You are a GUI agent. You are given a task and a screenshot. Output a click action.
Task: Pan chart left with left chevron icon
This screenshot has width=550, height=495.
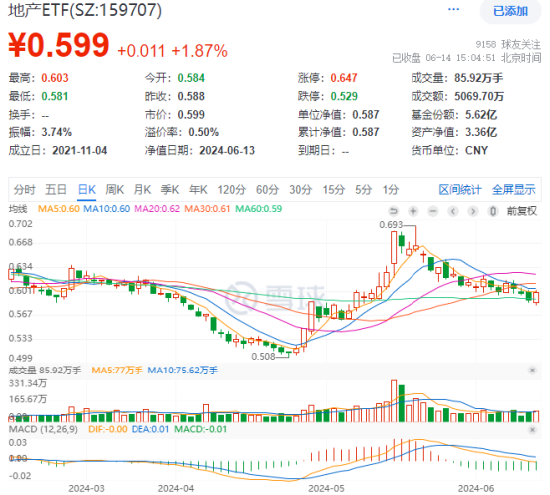pos(453,211)
